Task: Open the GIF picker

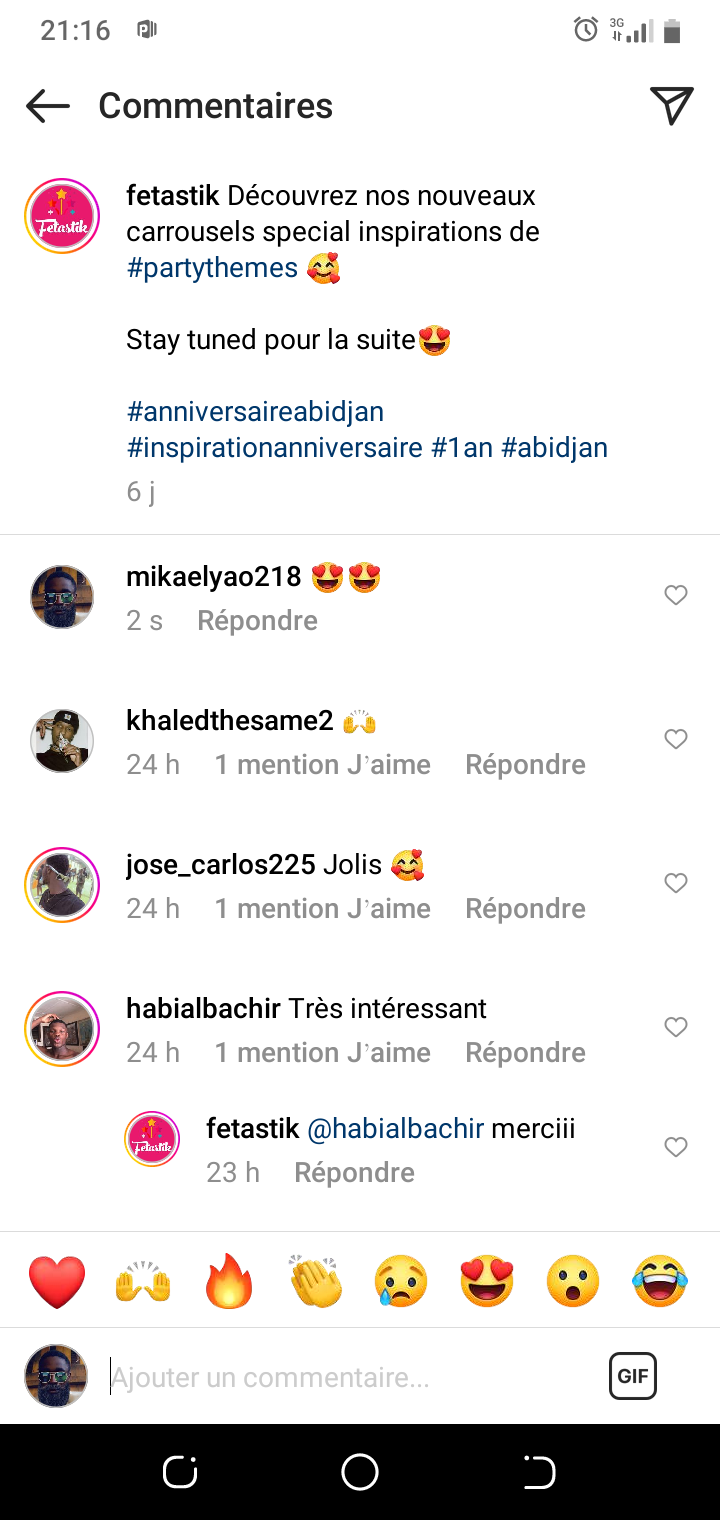Action: click(632, 1376)
